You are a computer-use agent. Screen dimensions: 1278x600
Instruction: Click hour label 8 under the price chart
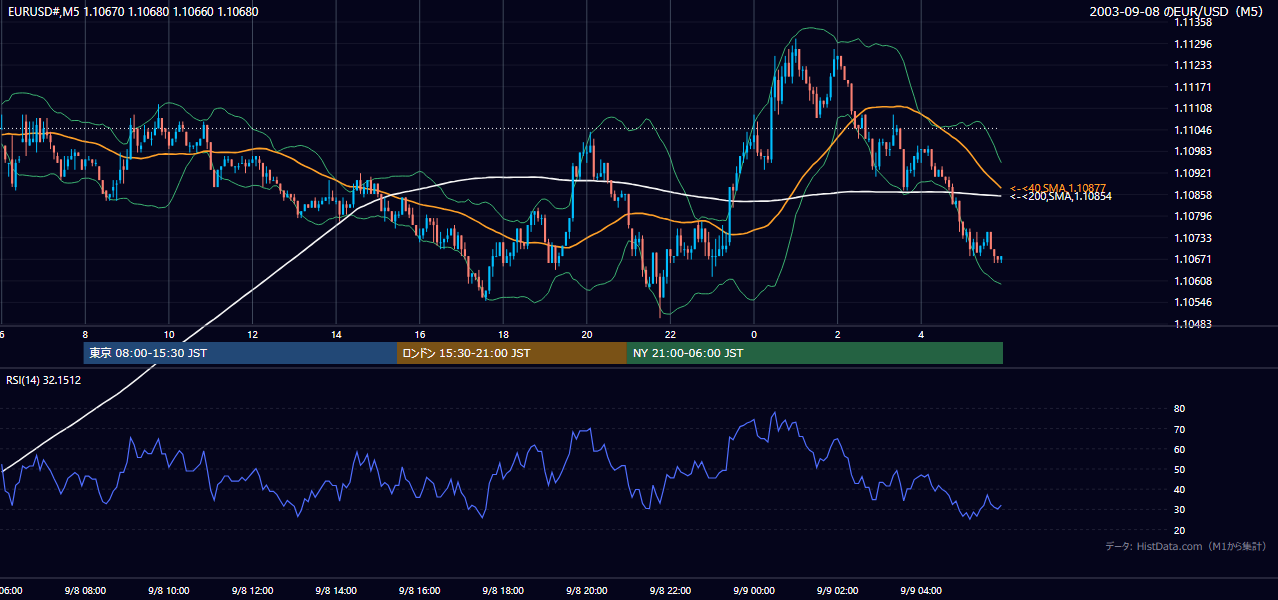pyautogui.click(x=85, y=334)
